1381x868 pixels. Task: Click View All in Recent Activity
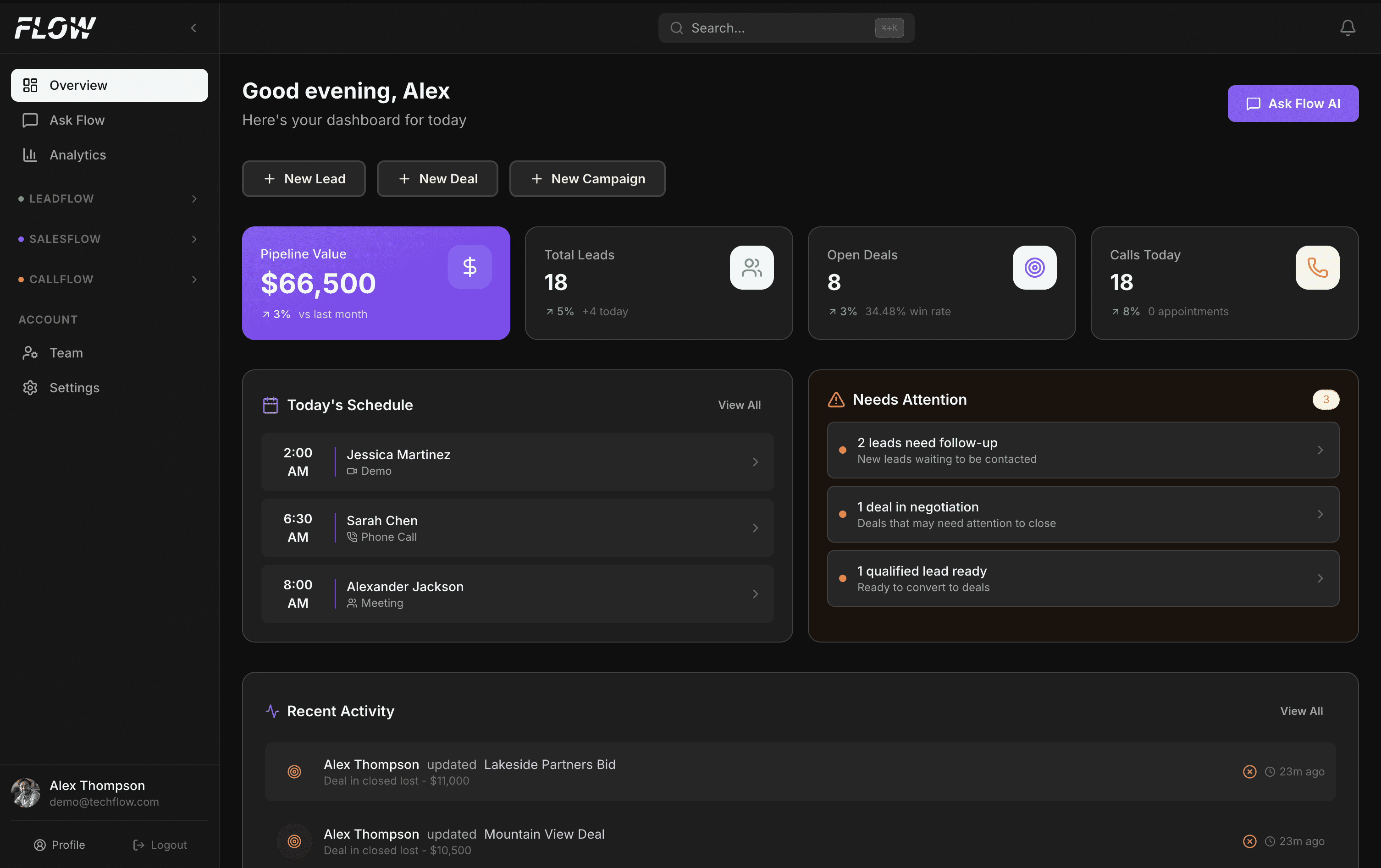[1301, 711]
